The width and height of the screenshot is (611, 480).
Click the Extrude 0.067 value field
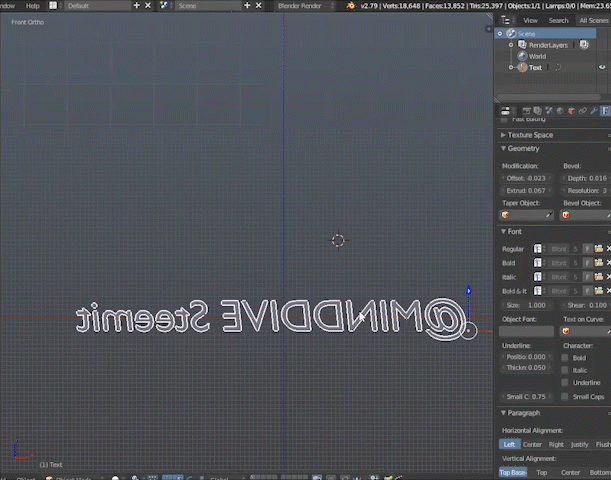coord(526,191)
